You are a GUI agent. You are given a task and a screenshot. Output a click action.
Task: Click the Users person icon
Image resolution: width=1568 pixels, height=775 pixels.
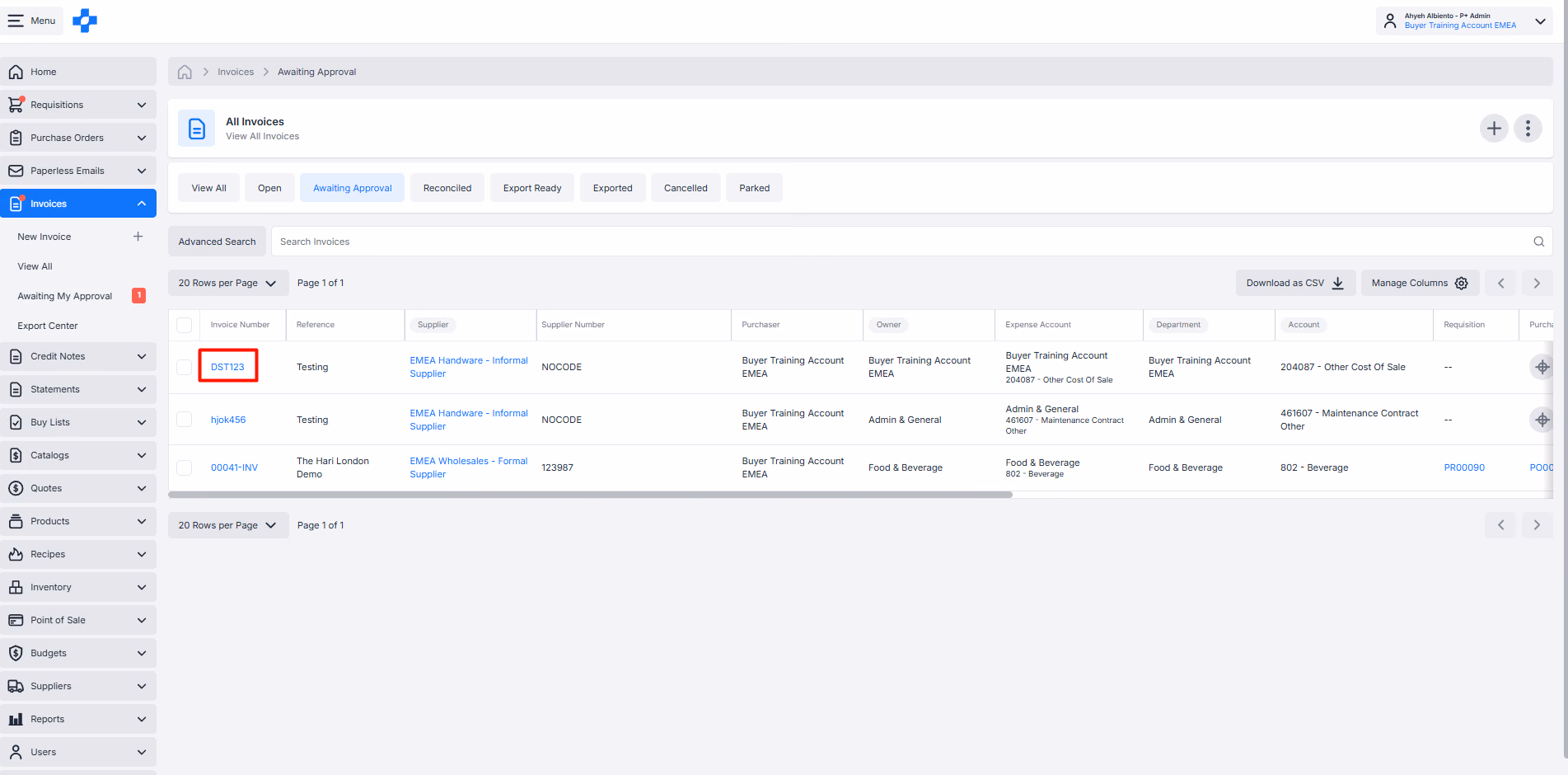pyautogui.click(x=16, y=752)
